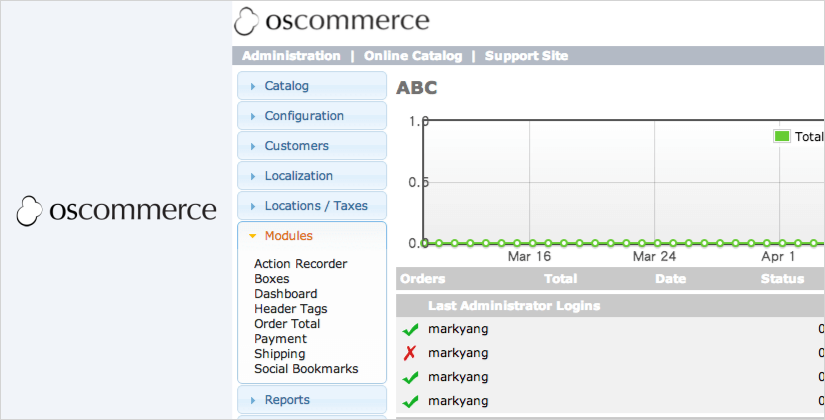Viewport: 825px width, 420px height.
Task: Open the Administration menu link
Action: (x=291, y=56)
